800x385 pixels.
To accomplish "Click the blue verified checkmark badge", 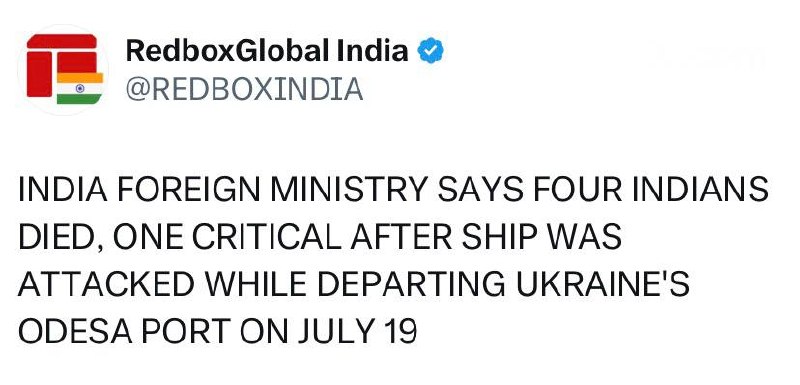I will [431, 50].
